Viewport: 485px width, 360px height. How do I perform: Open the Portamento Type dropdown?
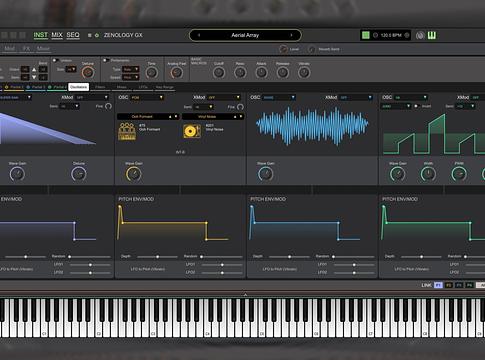130,69
